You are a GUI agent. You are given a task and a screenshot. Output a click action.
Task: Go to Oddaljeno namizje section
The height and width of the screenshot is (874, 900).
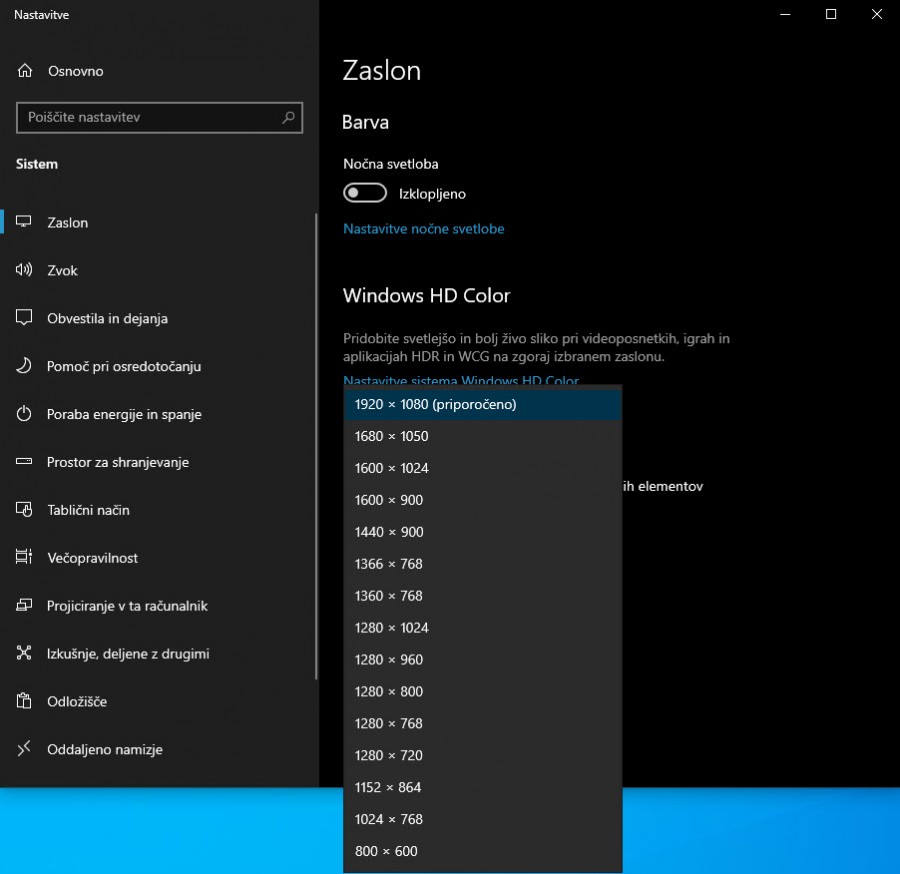(104, 749)
